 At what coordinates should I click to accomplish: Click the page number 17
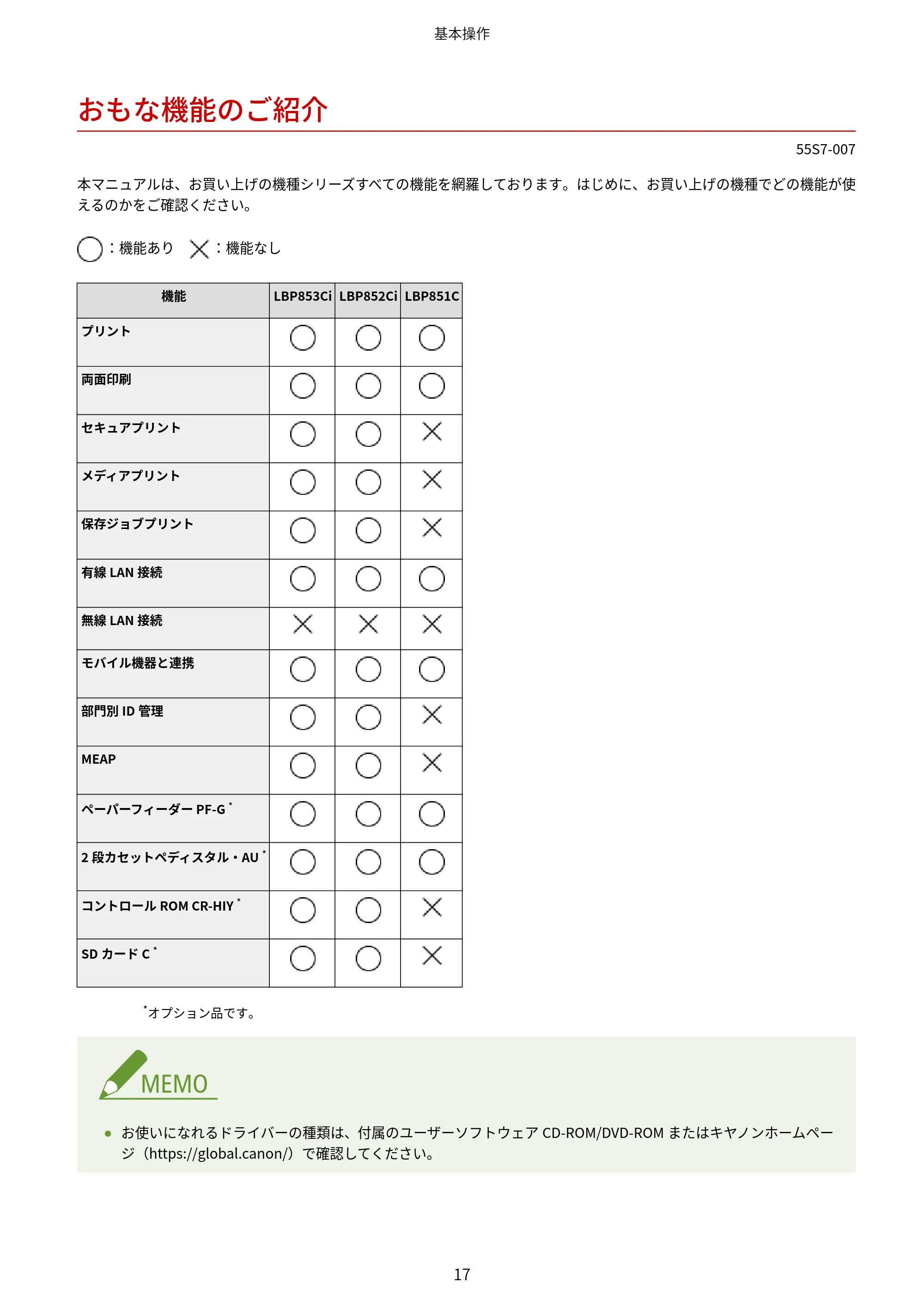click(x=462, y=1275)
